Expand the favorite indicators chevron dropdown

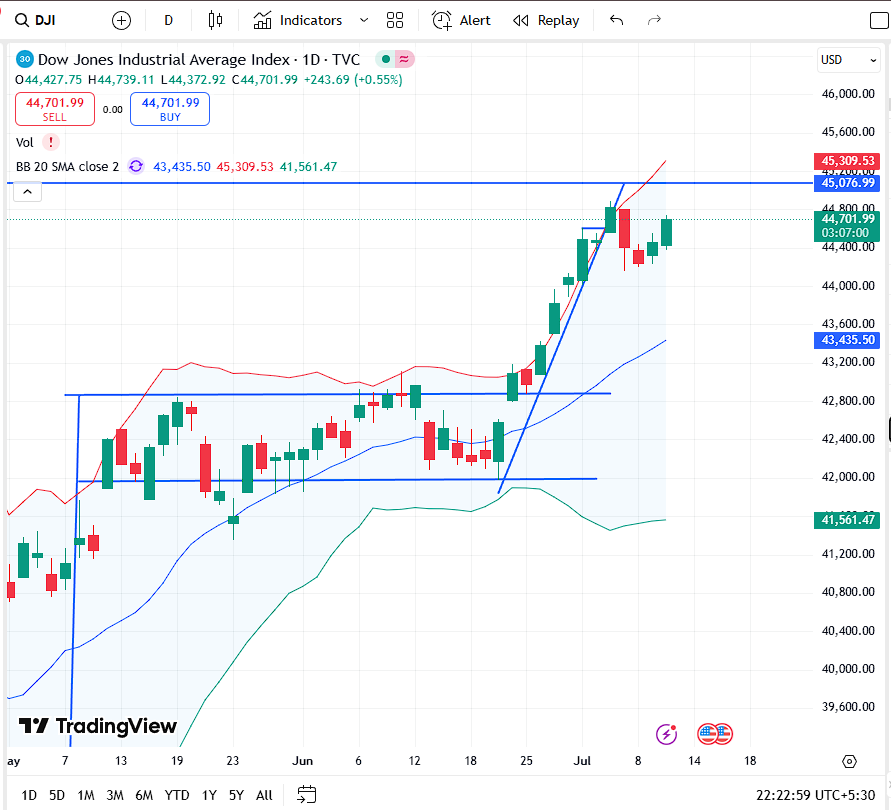364,20
